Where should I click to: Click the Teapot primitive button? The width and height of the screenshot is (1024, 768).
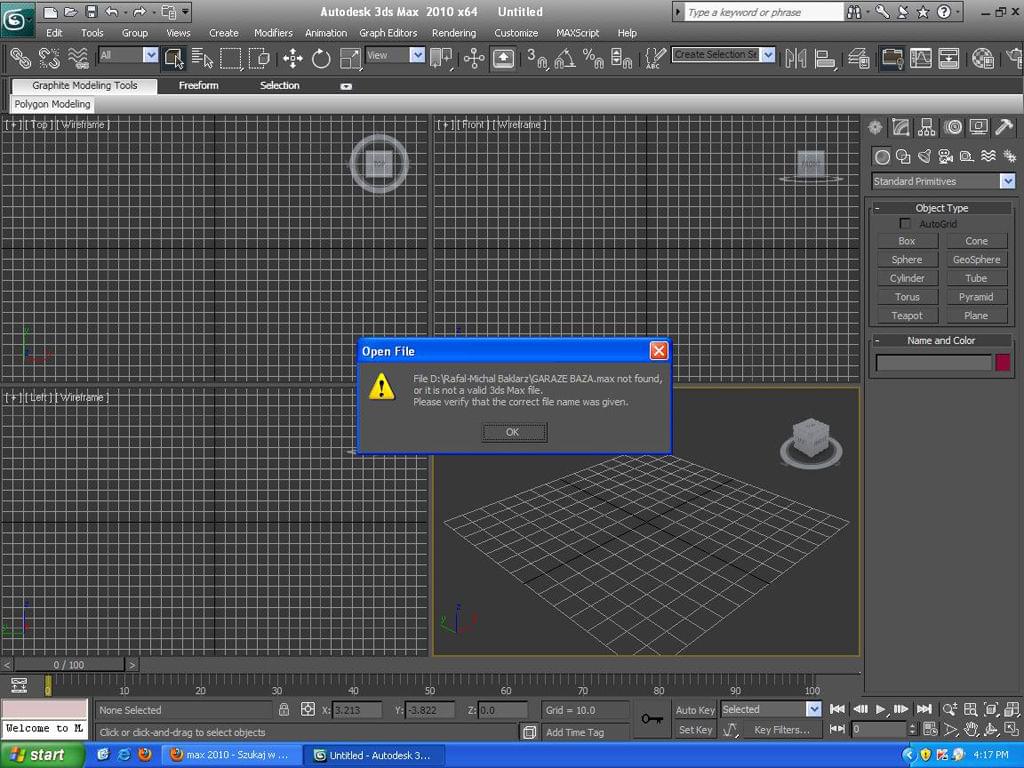(x=906, y=315)
